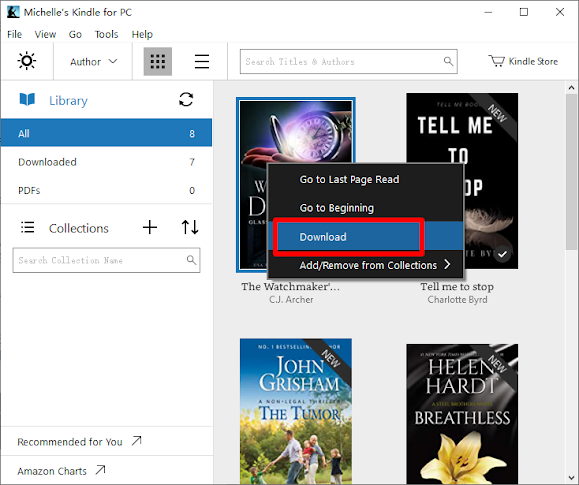Click the scrollbar up arrow

point(571,88)
